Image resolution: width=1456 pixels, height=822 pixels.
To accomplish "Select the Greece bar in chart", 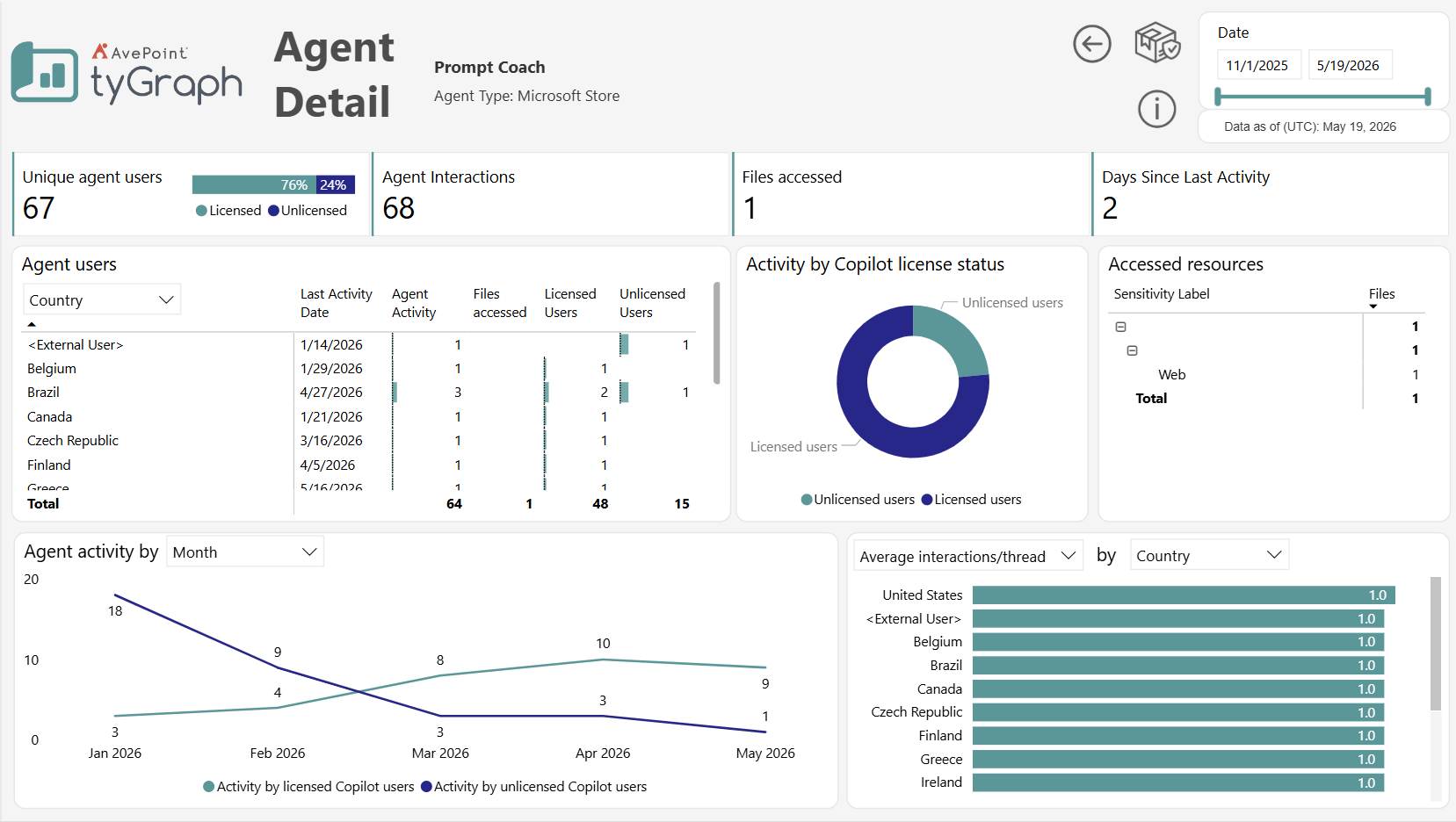I will pyautogui.click(x=1178, y=759).
